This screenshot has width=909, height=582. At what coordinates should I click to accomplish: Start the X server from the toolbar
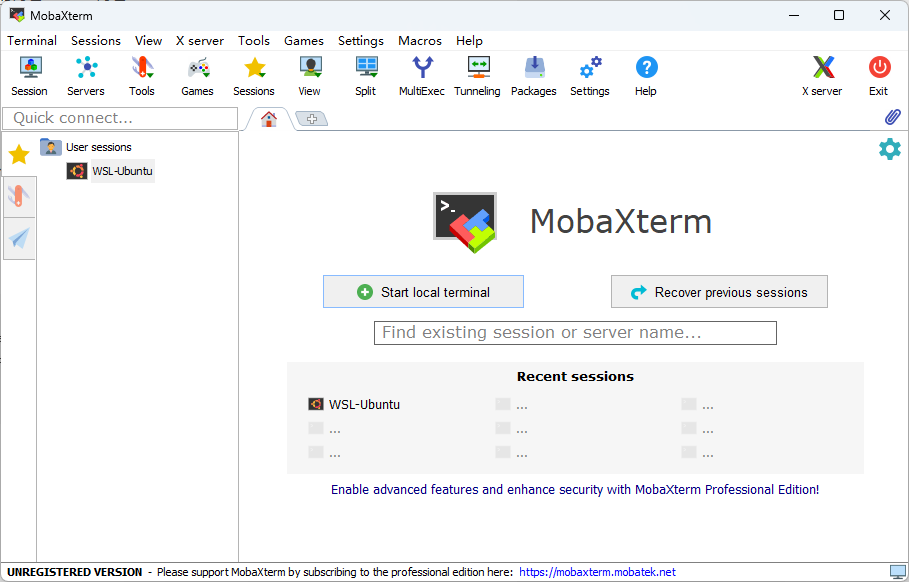click(x=821, y=75)
